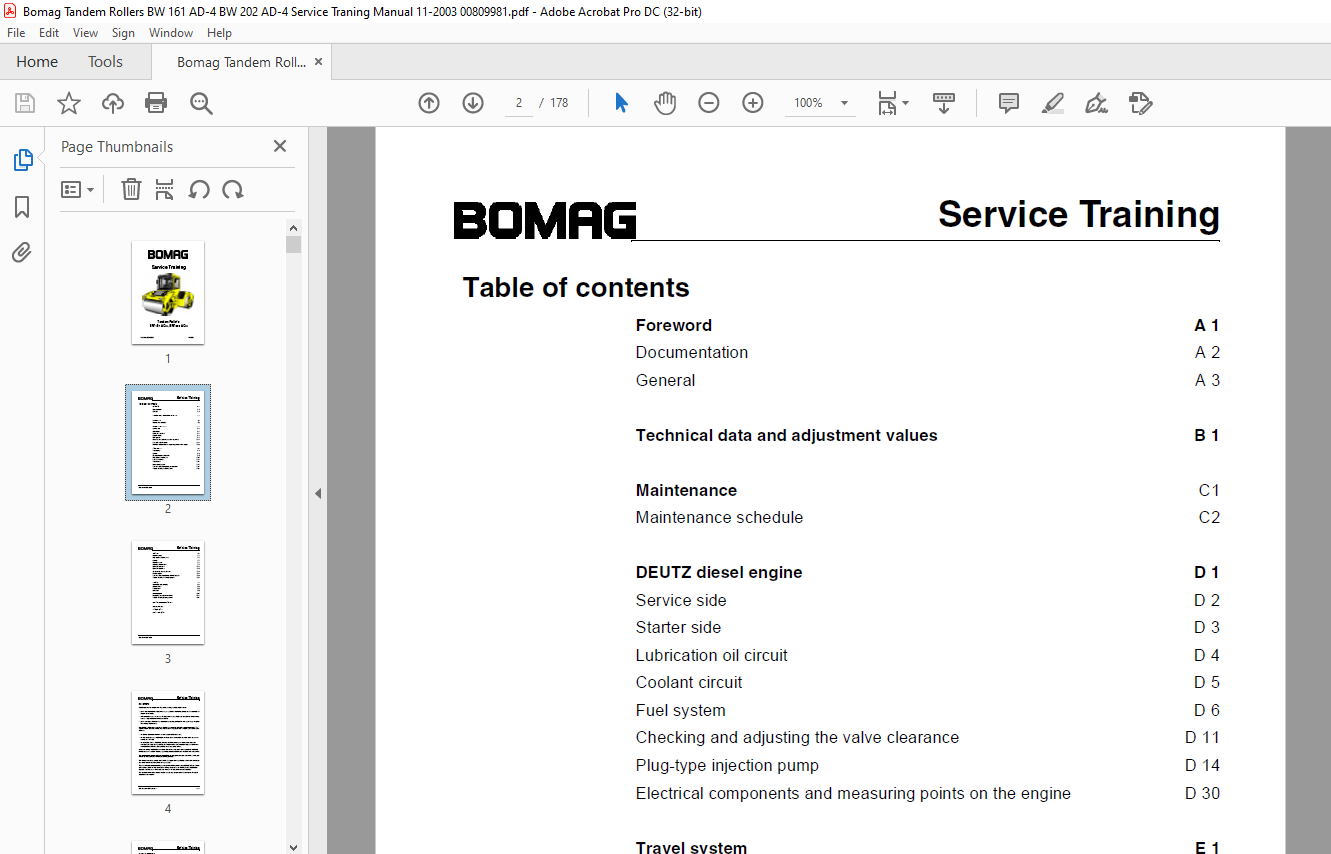
Task: Open the Help menu
Action: click(219, 33)
